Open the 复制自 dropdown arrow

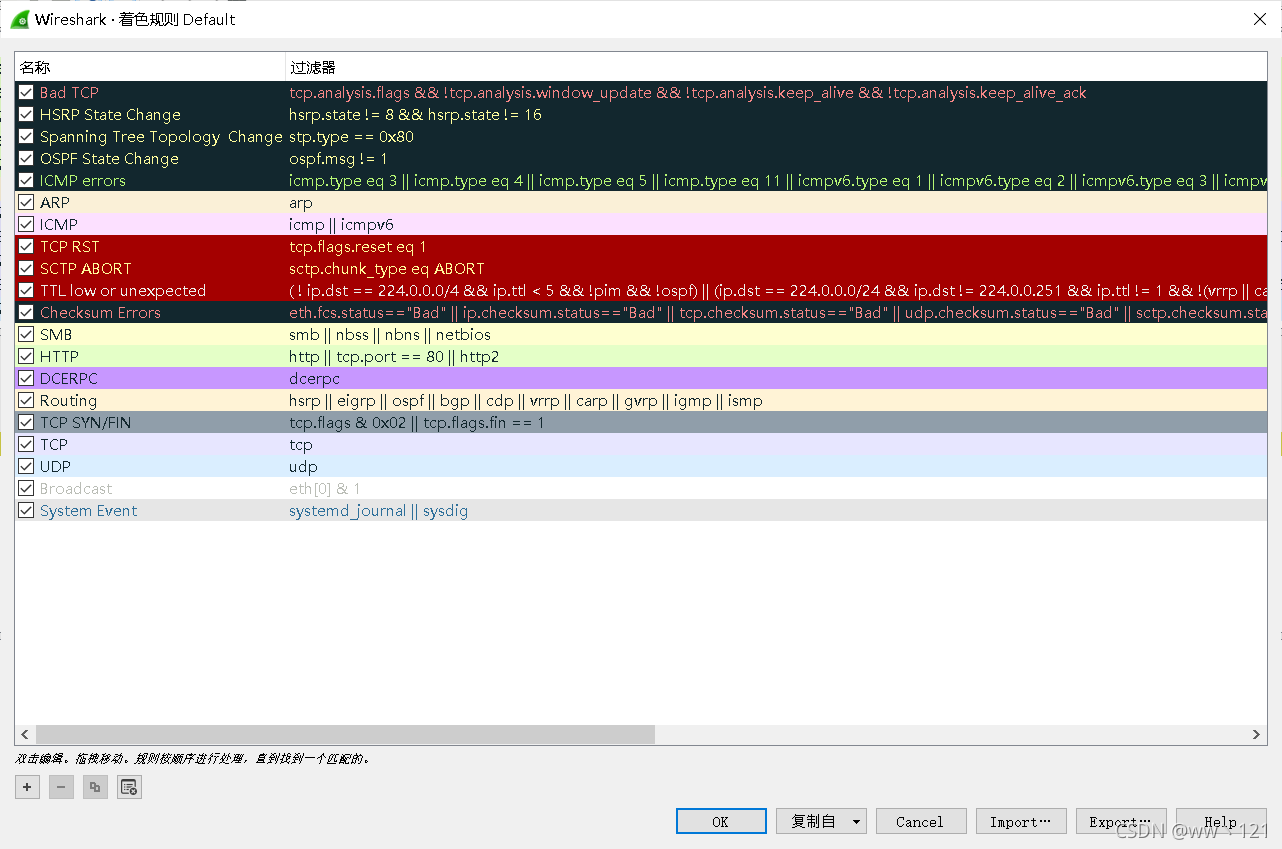(x=857, y=822)
